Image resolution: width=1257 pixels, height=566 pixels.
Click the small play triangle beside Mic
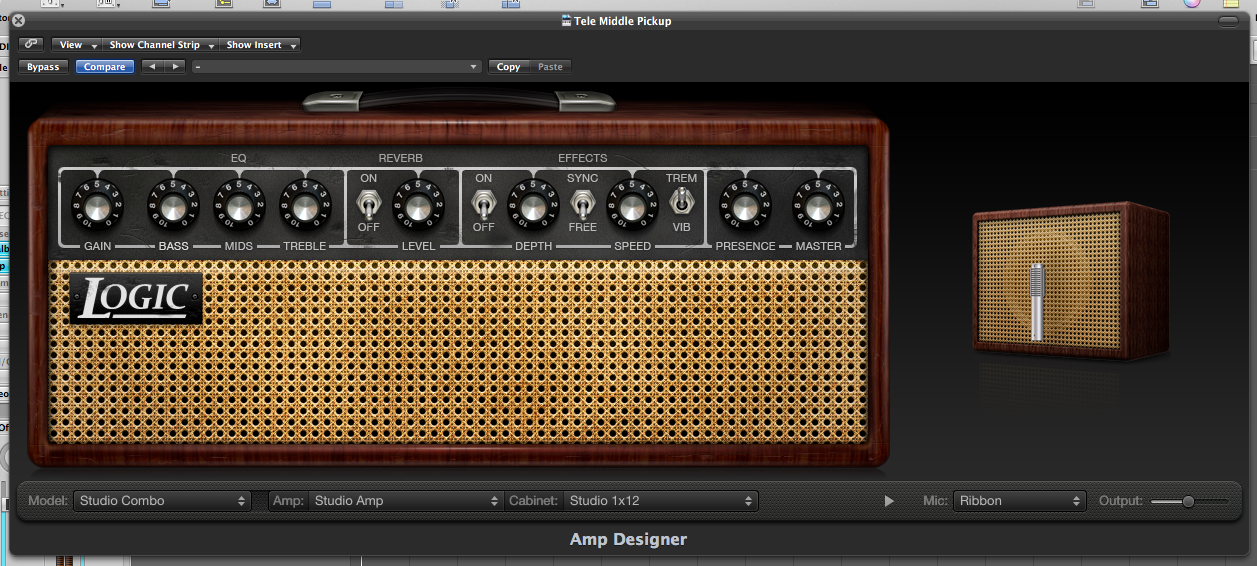[889, 501]
